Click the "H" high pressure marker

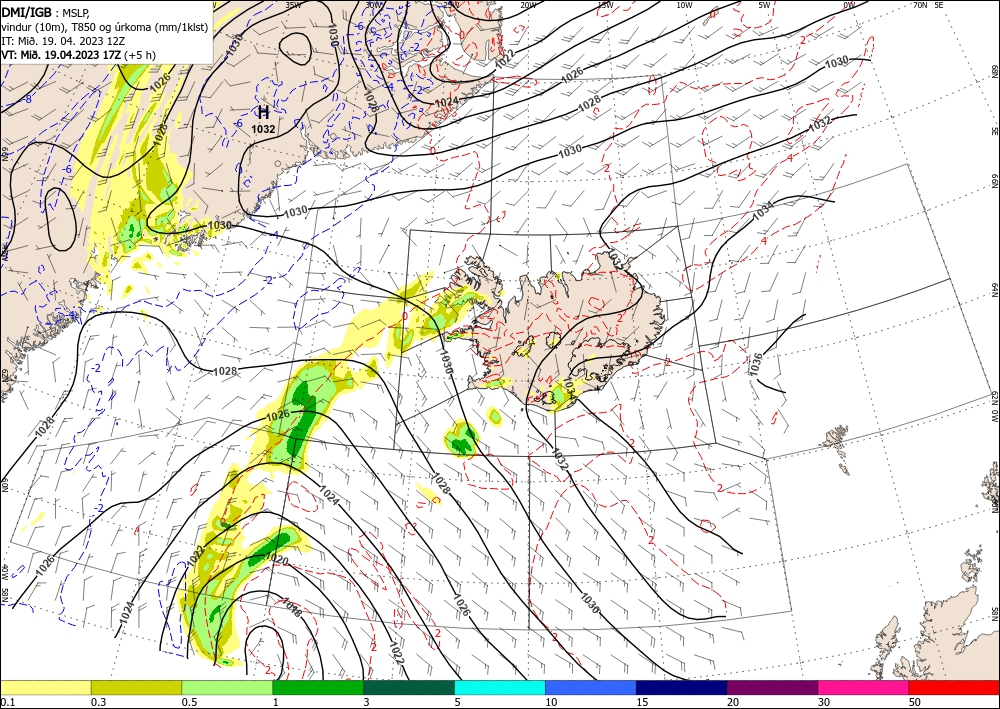pos(263,113)
